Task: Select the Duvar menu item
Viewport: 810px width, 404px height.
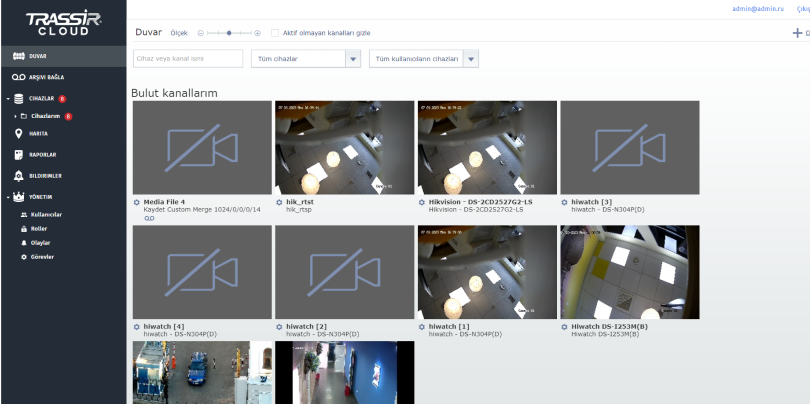Action: [64, 56]
